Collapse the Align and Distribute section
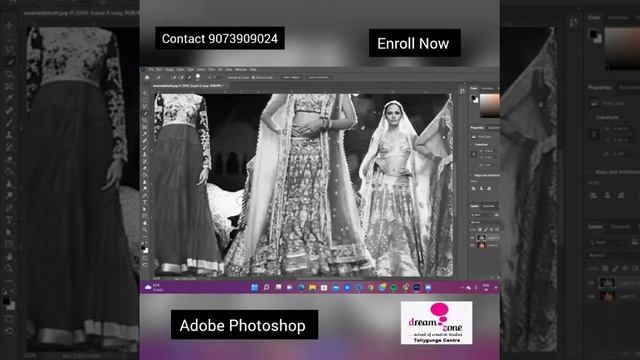This screenshot has width=640, height=360. click(471, 175)
